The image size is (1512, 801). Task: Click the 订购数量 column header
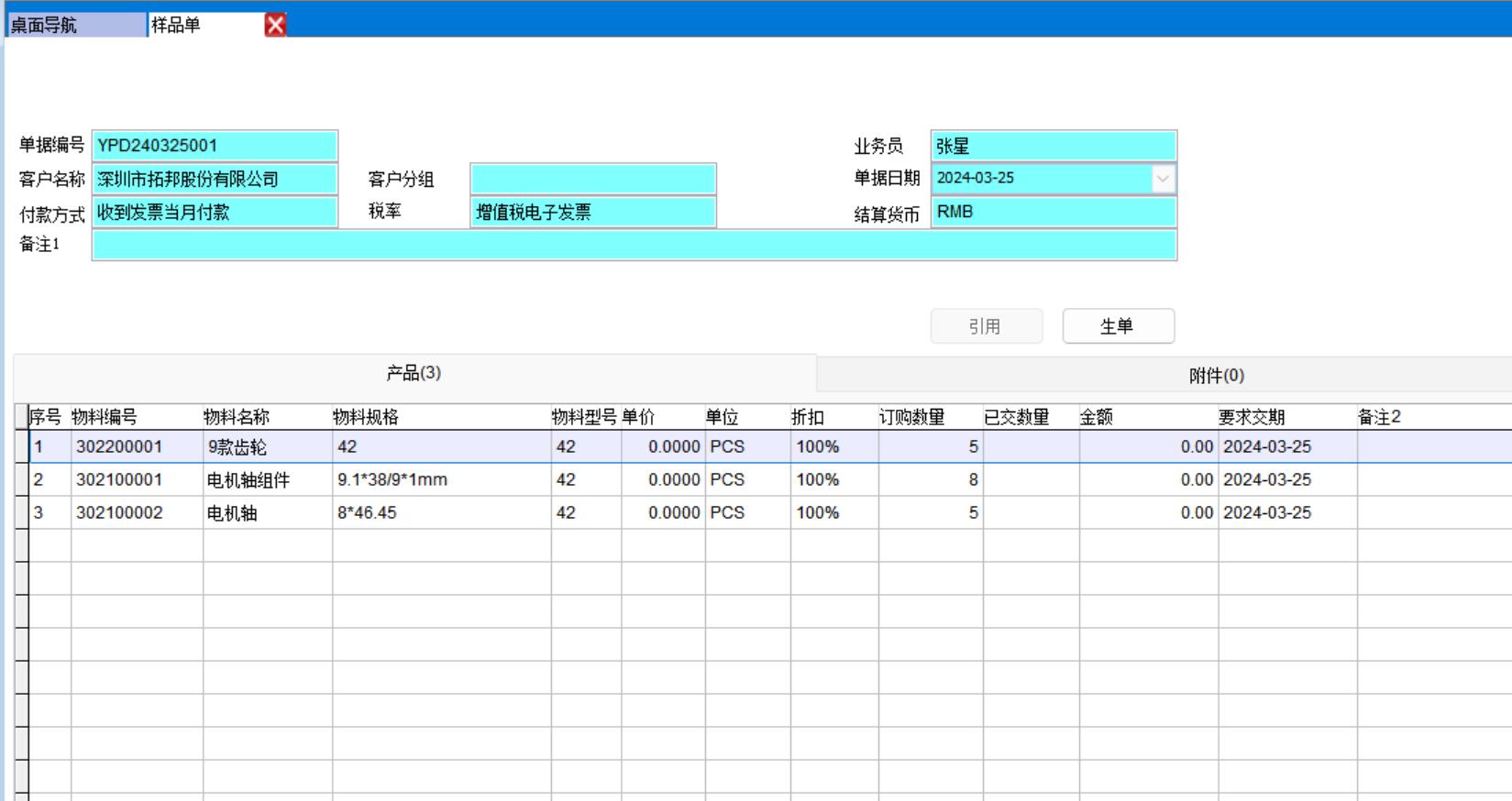pos(929,417)
